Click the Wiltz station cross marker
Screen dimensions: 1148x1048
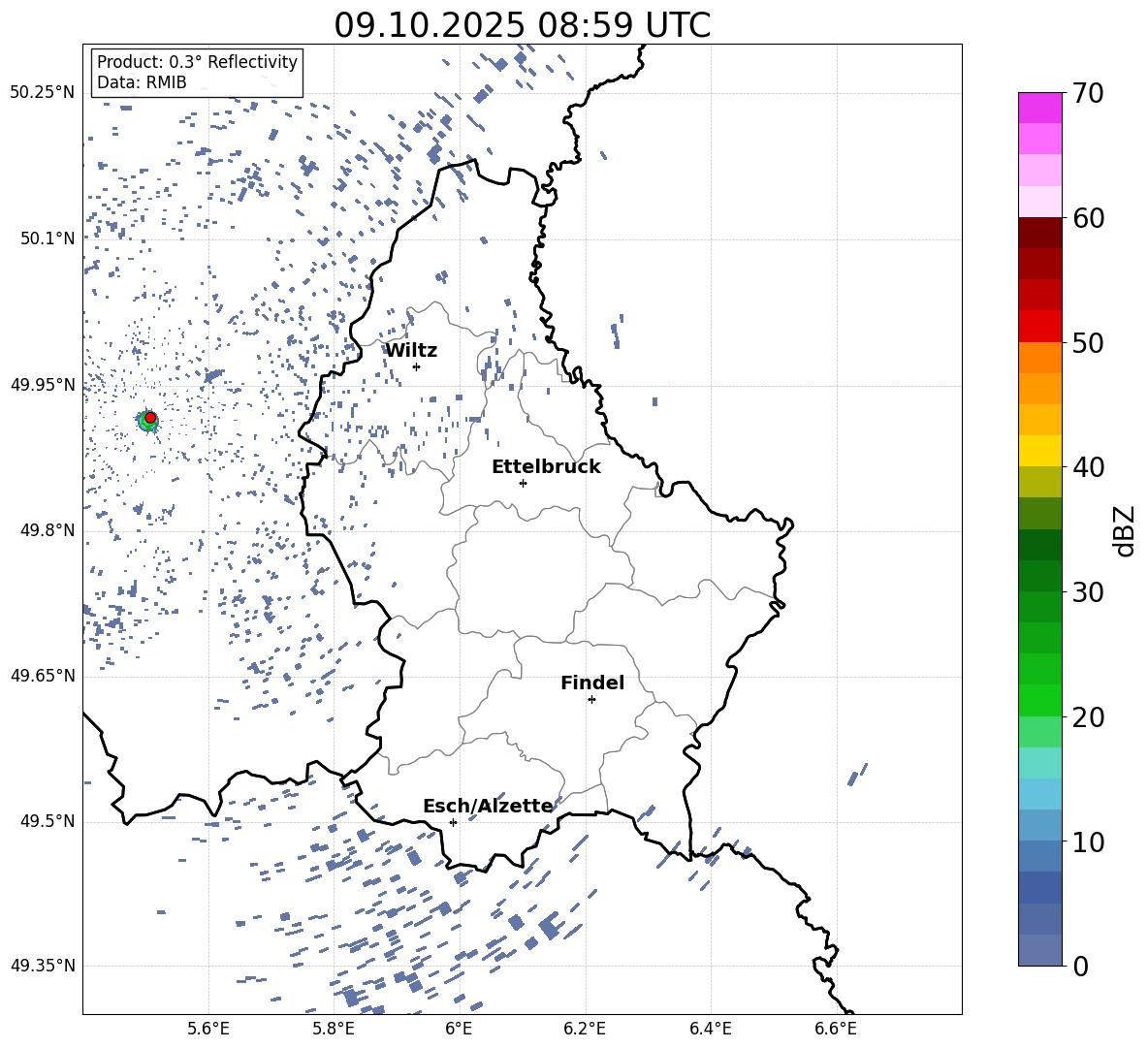[x=417, y=366]
